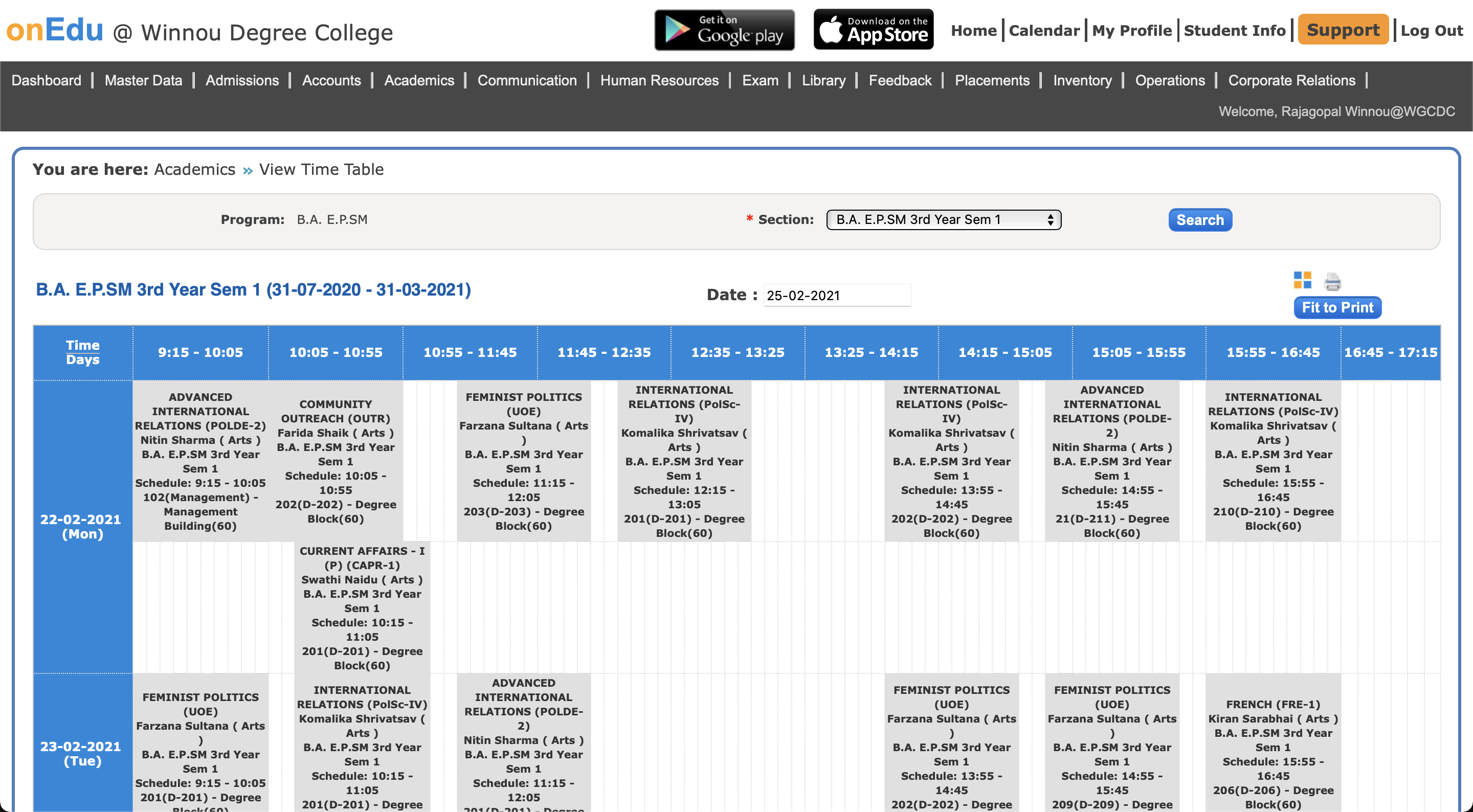The width and height of the screenshot is (1473, 812).
Task: Open the Section dropdown
Action: click(x=943, y=219)
